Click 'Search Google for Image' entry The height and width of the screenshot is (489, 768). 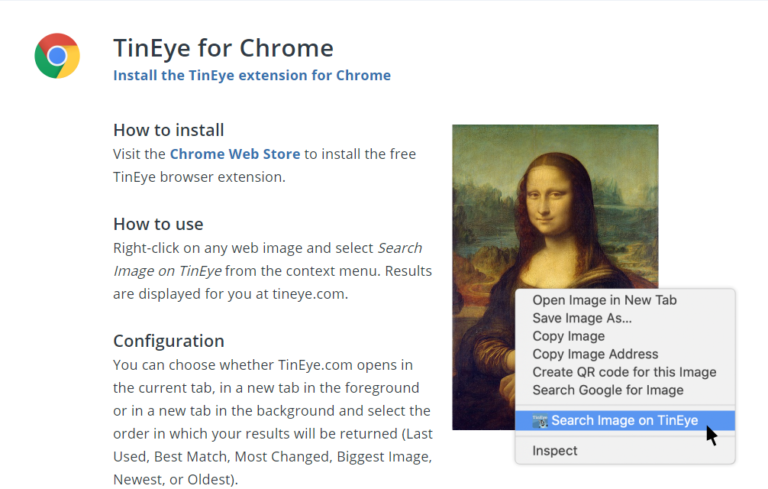point(608,390)
